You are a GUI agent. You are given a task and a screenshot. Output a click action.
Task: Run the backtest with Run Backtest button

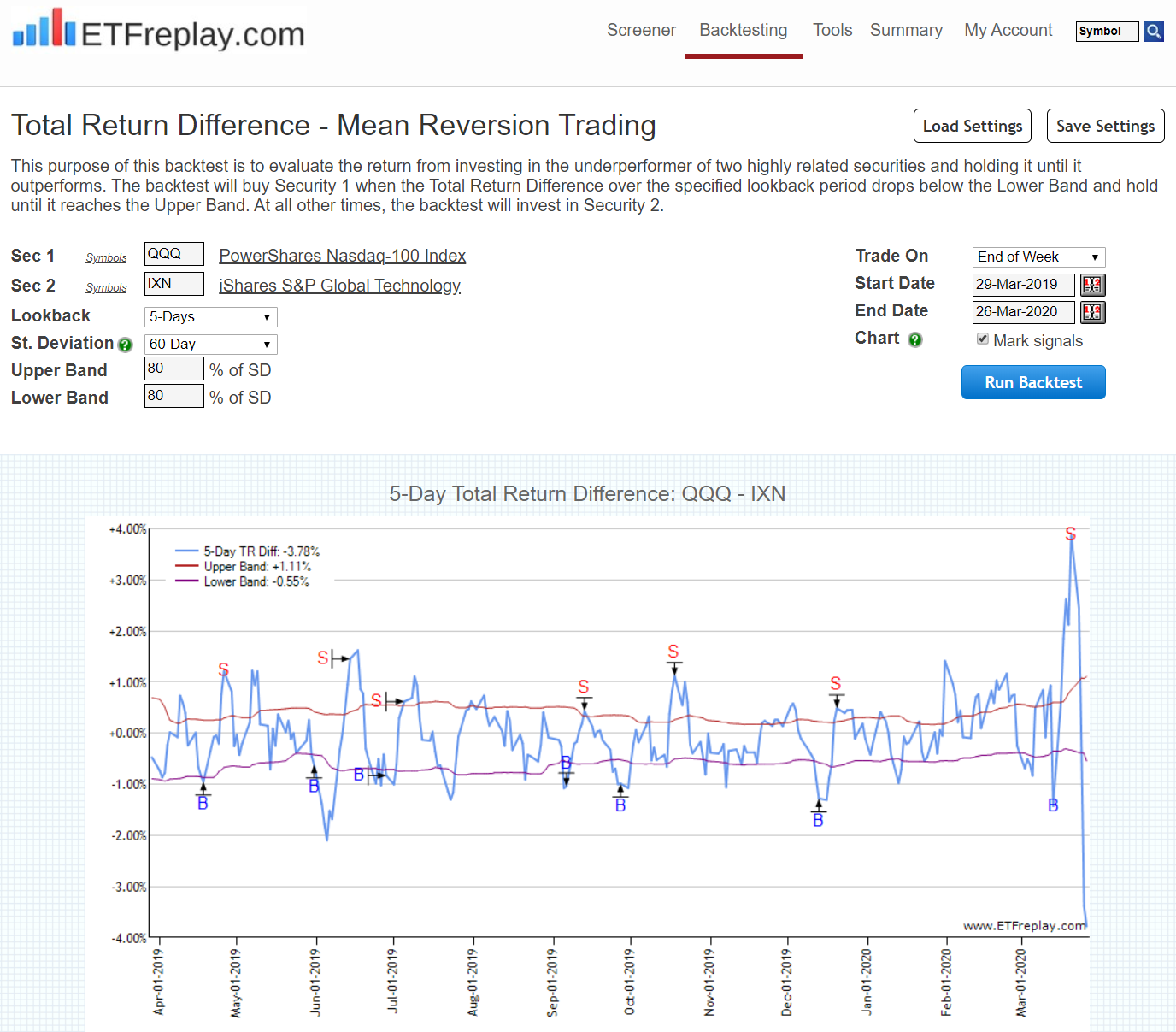(x=1033, y=382)
